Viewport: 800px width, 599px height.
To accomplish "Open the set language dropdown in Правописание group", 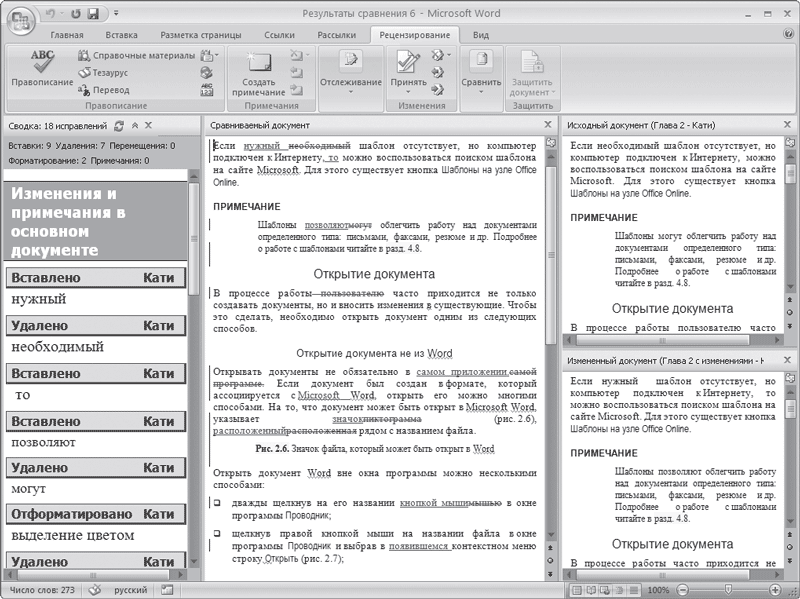I will pyautogui.click(x=210, y=55).
